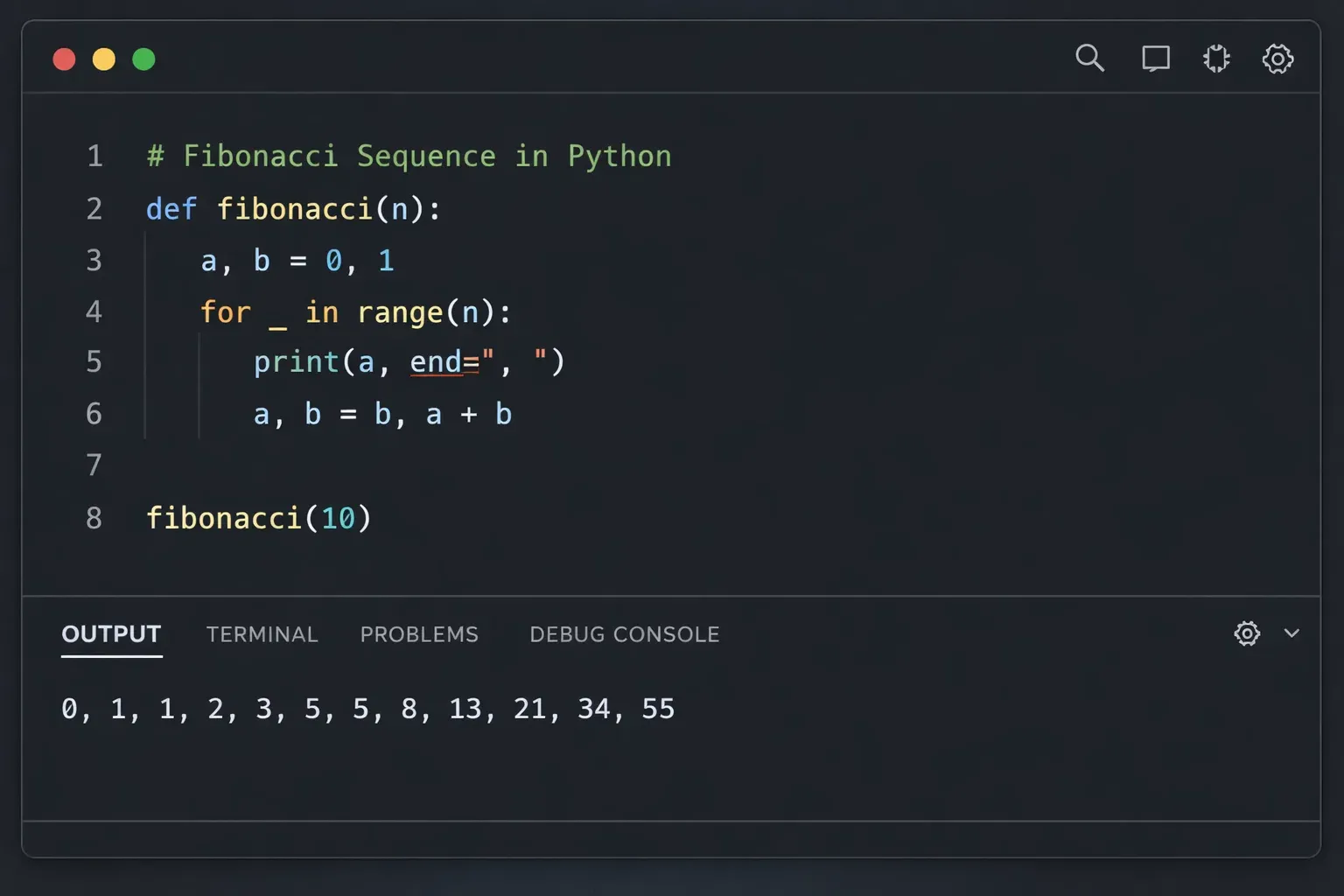This screenshot has width=1344, height=896.
Task: Select the OUTPUT tab
Action: [111, 634]
